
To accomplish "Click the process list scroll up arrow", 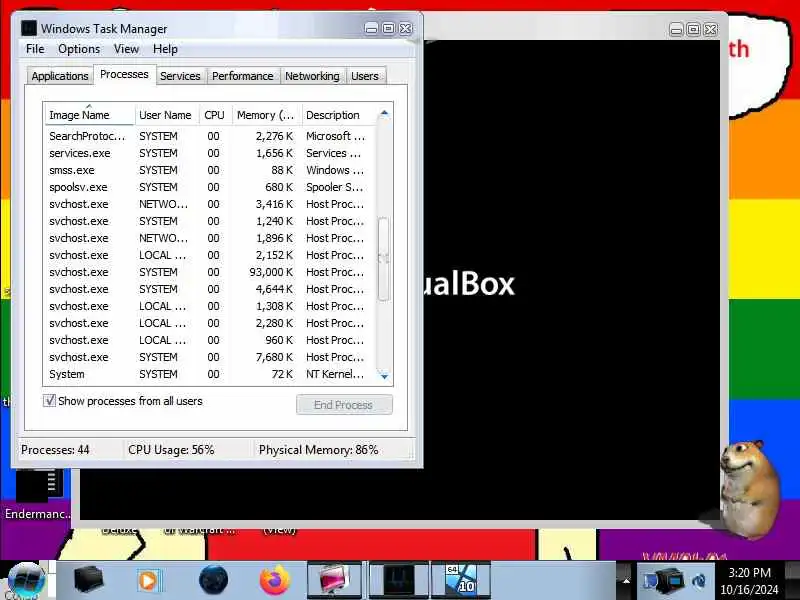I will pos(384,113).
